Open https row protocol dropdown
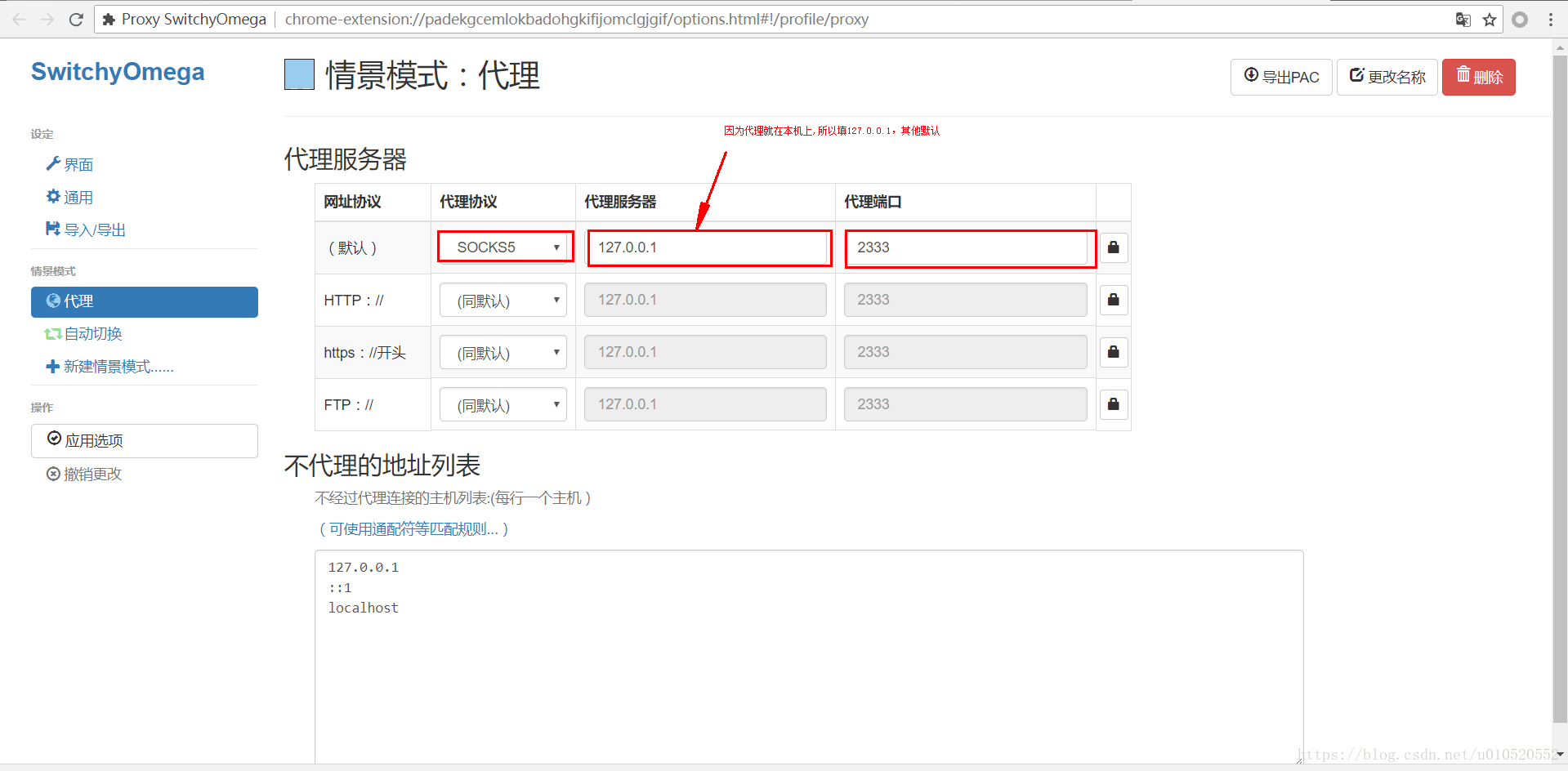Screen dimensions: 1568x771 click(x=503, y=352)
